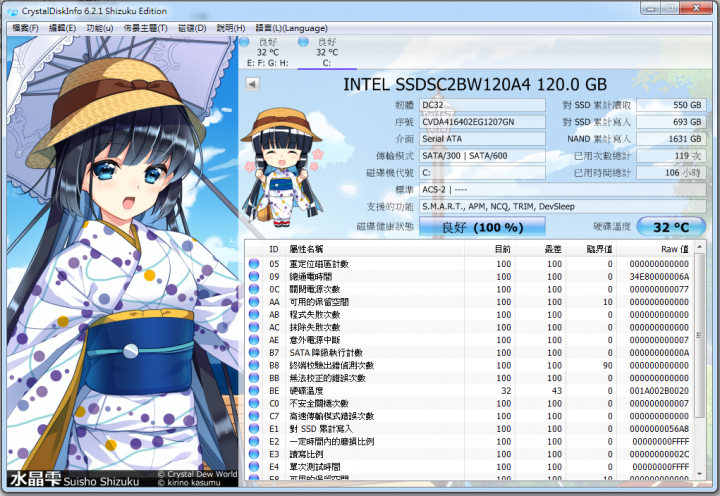The image size is (720, 496).
Task: Click the status icon for attribute AC
Action: pos(254,327)
